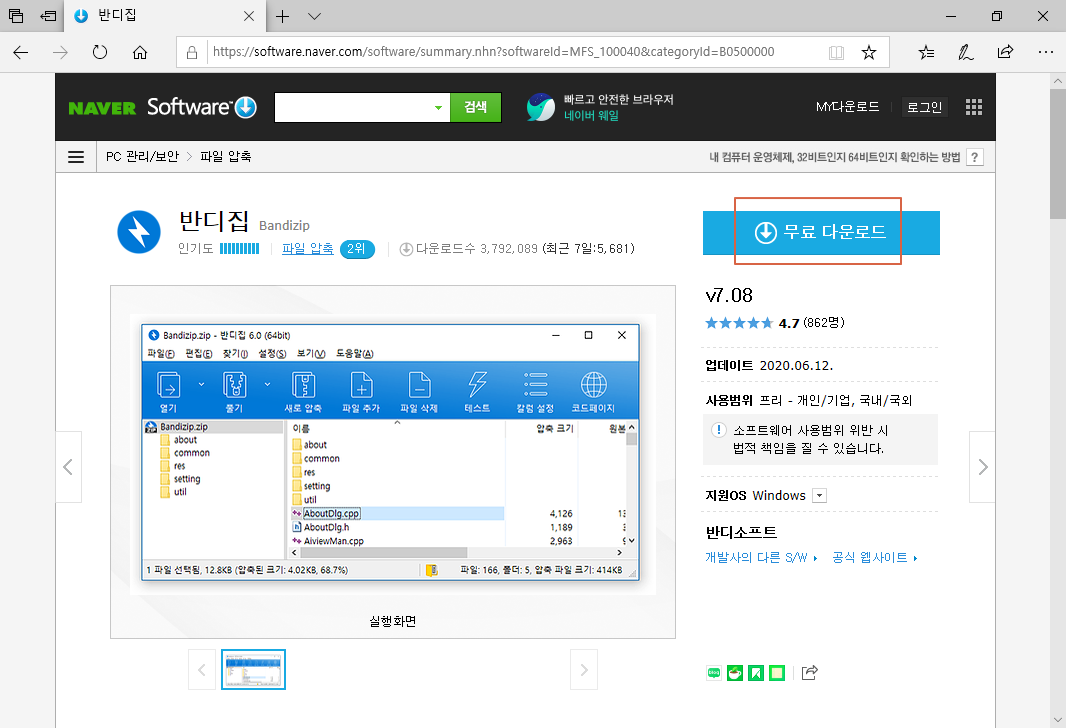Select the screenshot thumbnail
1066x728 pixels.
[253, 670]
